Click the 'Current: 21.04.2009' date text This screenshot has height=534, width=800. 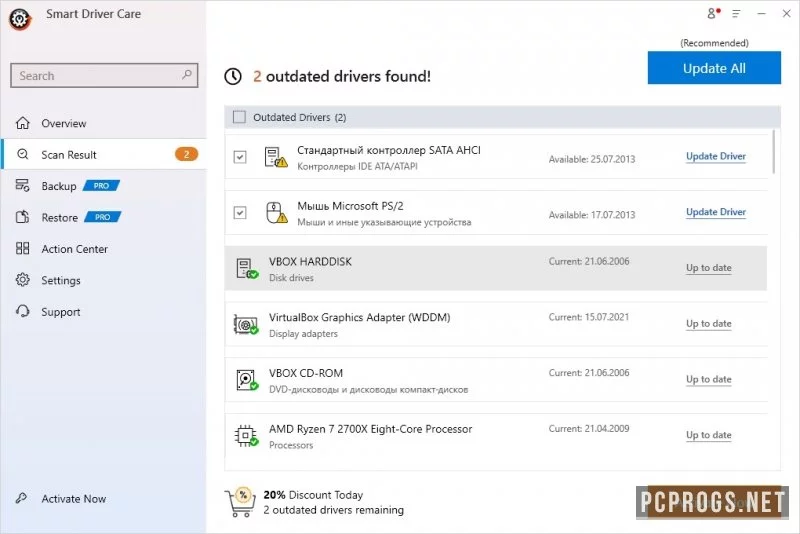[x=589, y=428]
